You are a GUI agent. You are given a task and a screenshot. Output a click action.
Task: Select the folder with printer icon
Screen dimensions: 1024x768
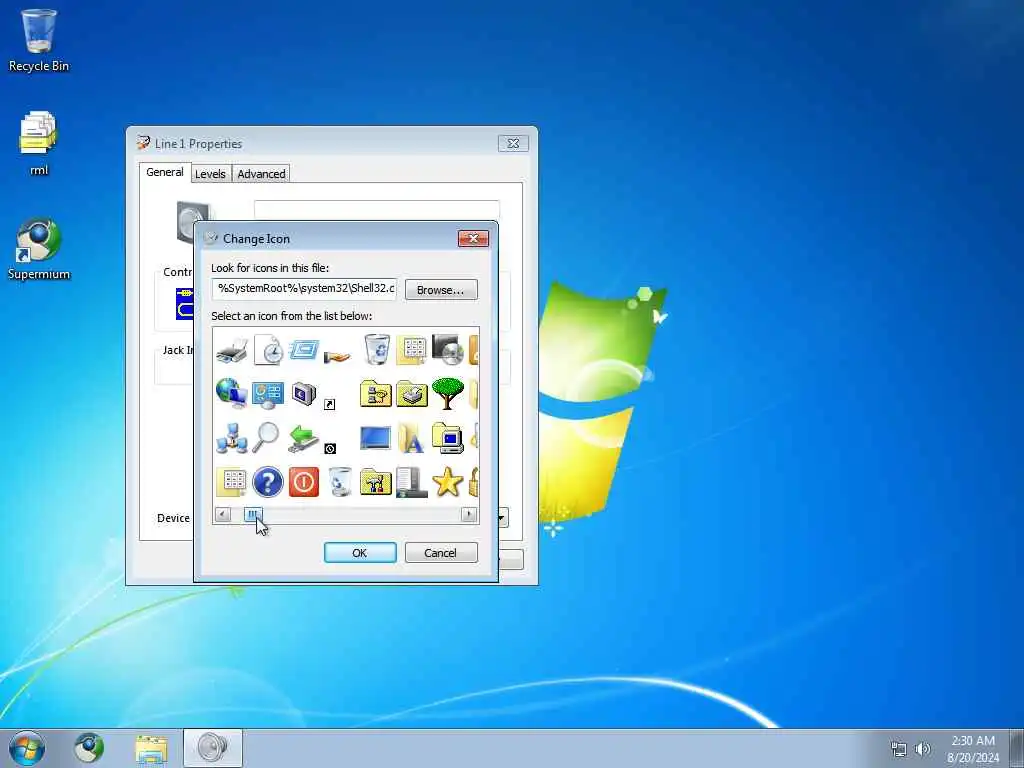tap(412, 394)
